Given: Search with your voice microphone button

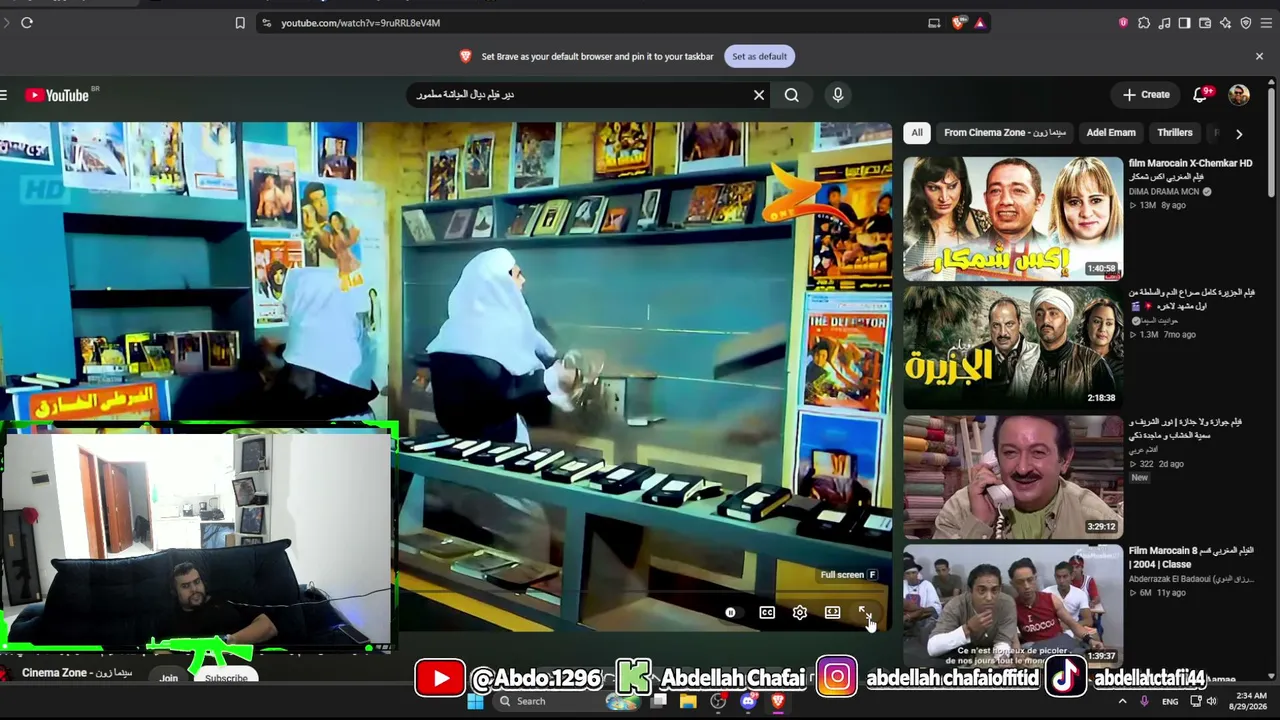Looking at the screenshot, I should pyautogui.click(x=838, y=95).
